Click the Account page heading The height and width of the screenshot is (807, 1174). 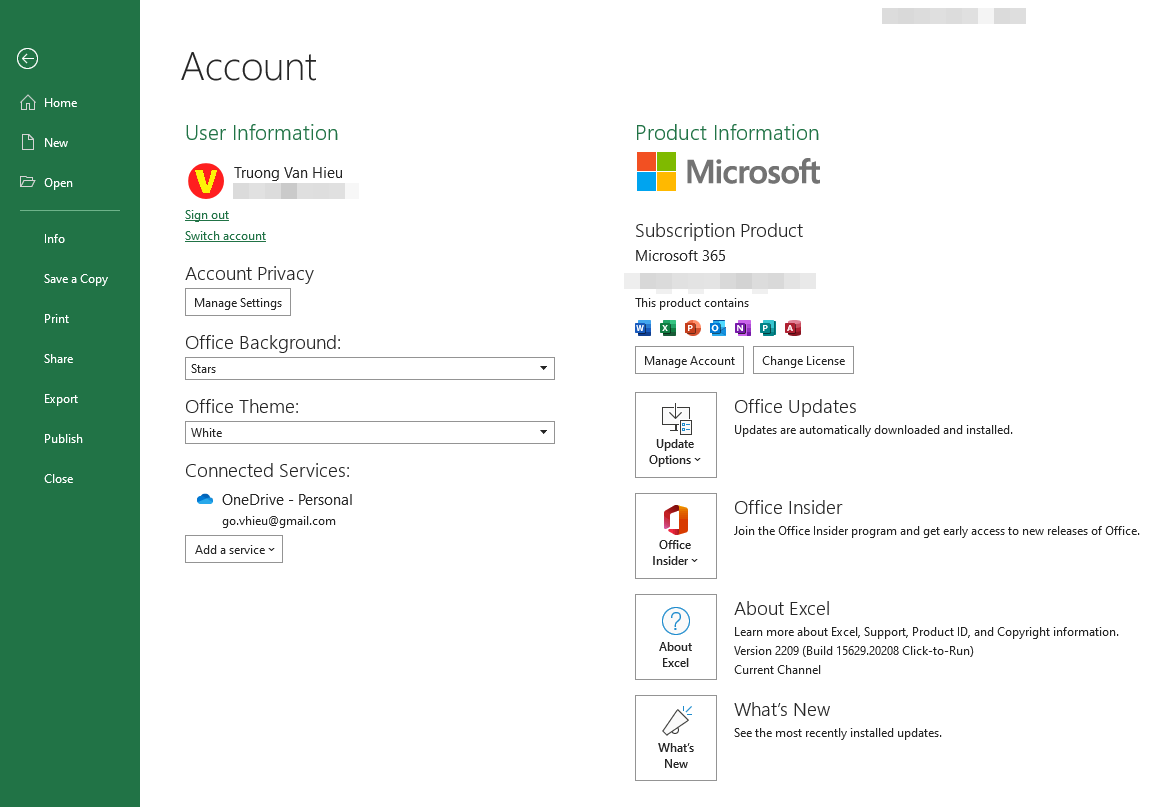click(x=249, y=67)
